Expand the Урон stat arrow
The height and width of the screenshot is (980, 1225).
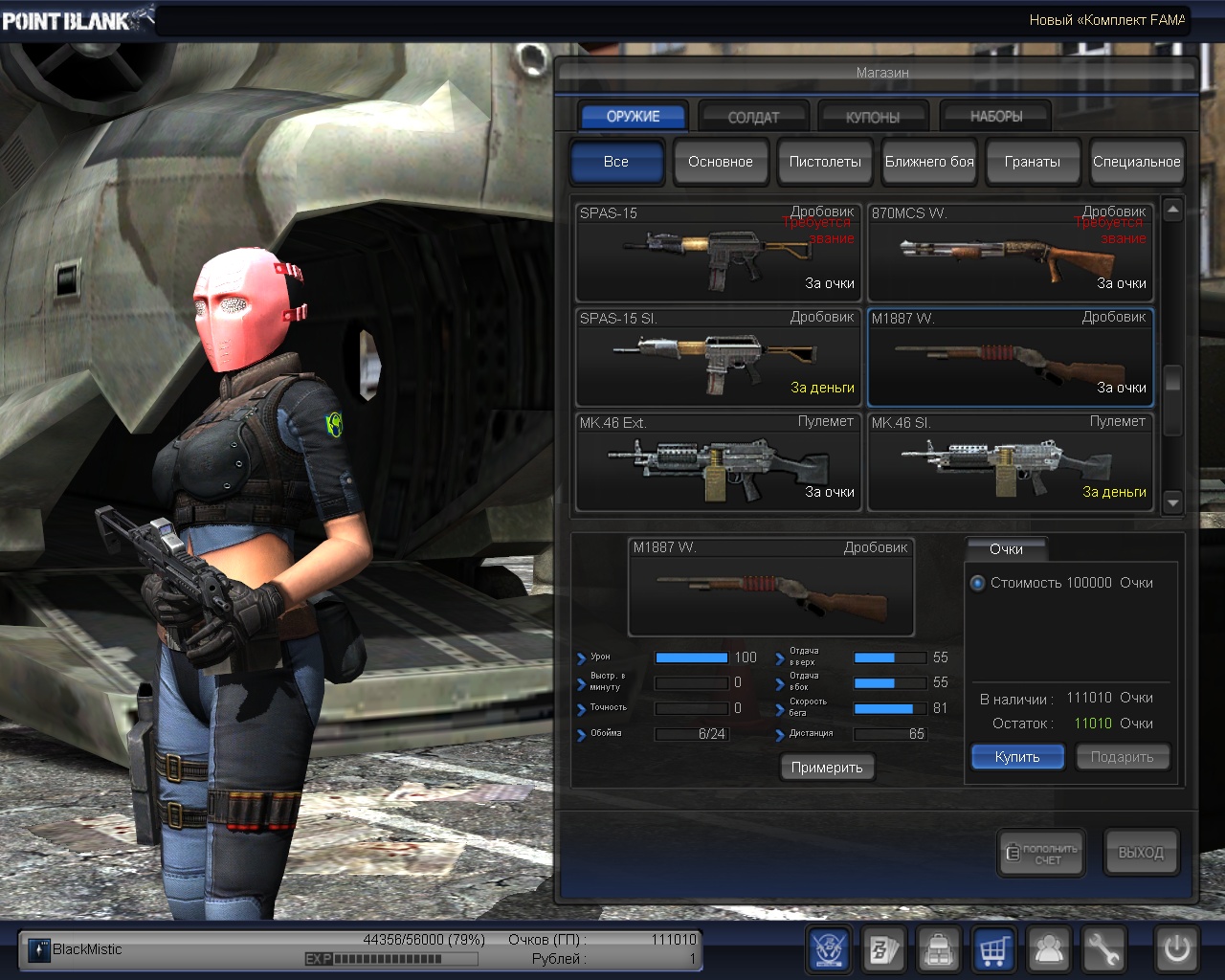[581, 658]
